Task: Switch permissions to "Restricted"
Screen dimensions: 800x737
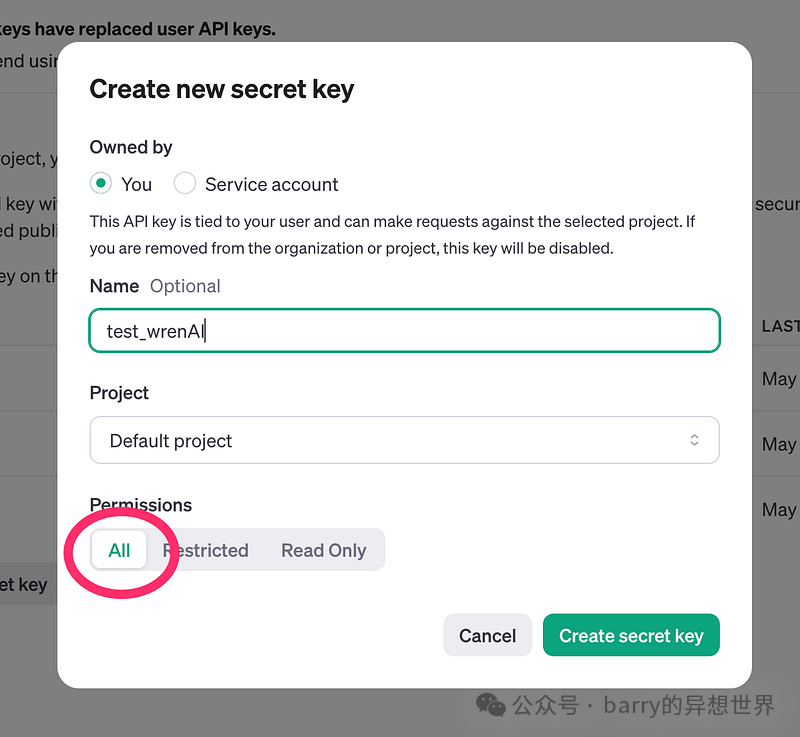Action: pos(207,550)
